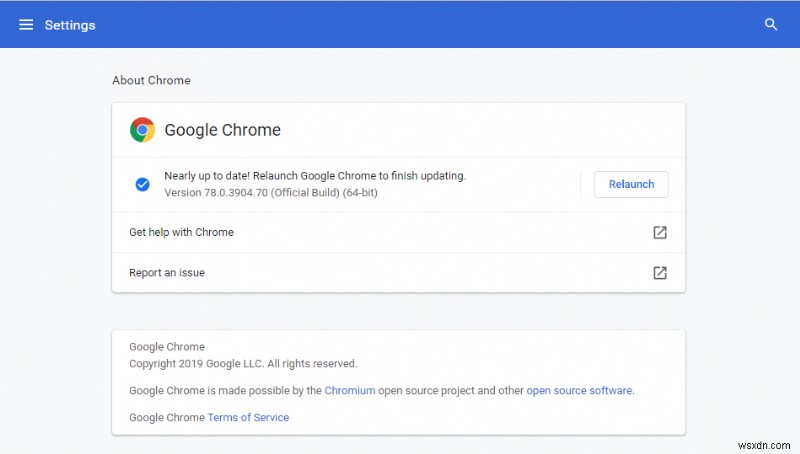Open the open source software link
This screenshot has width=800, height=454.
point(579,390)
